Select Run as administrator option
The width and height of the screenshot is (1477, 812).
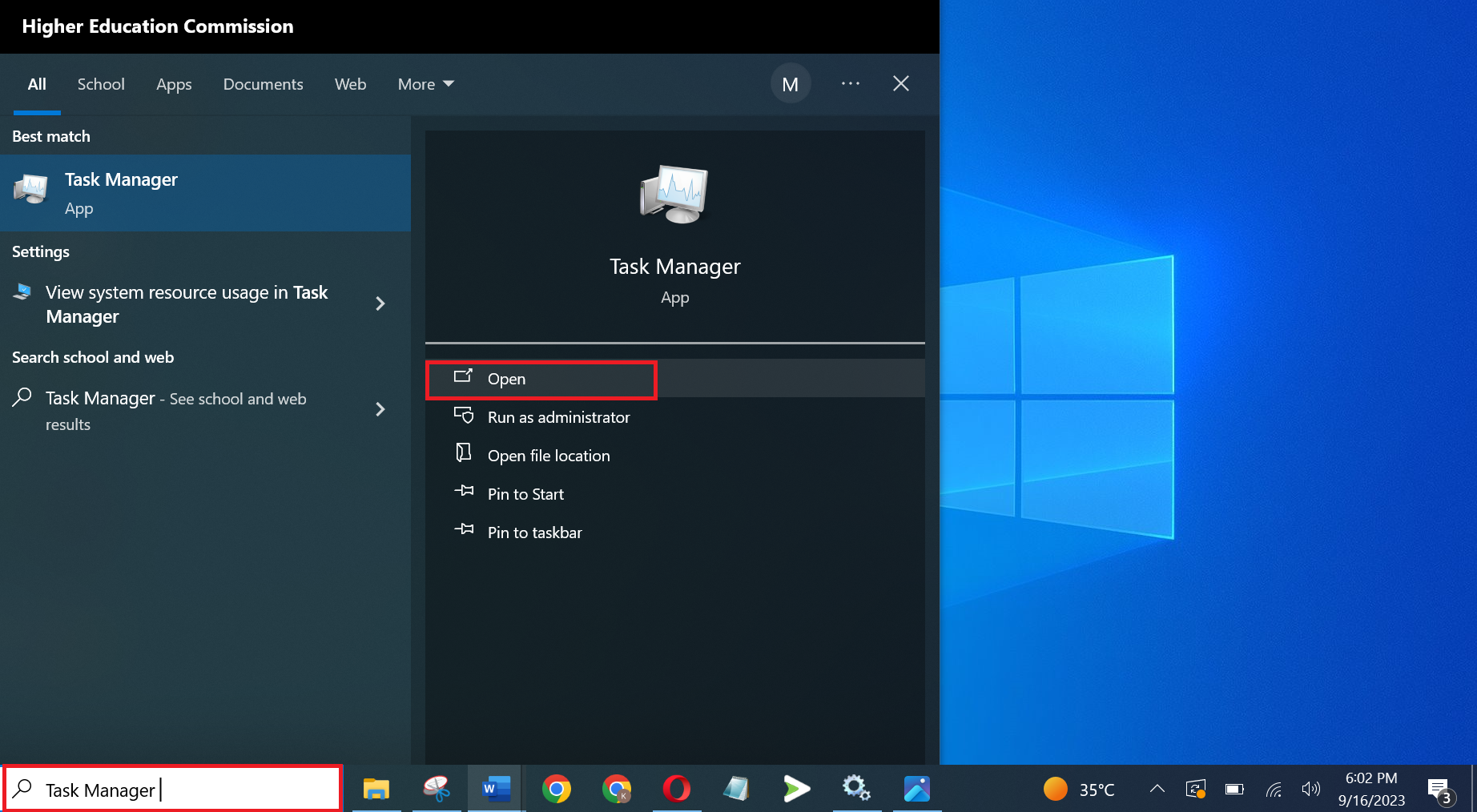[558, 417]
